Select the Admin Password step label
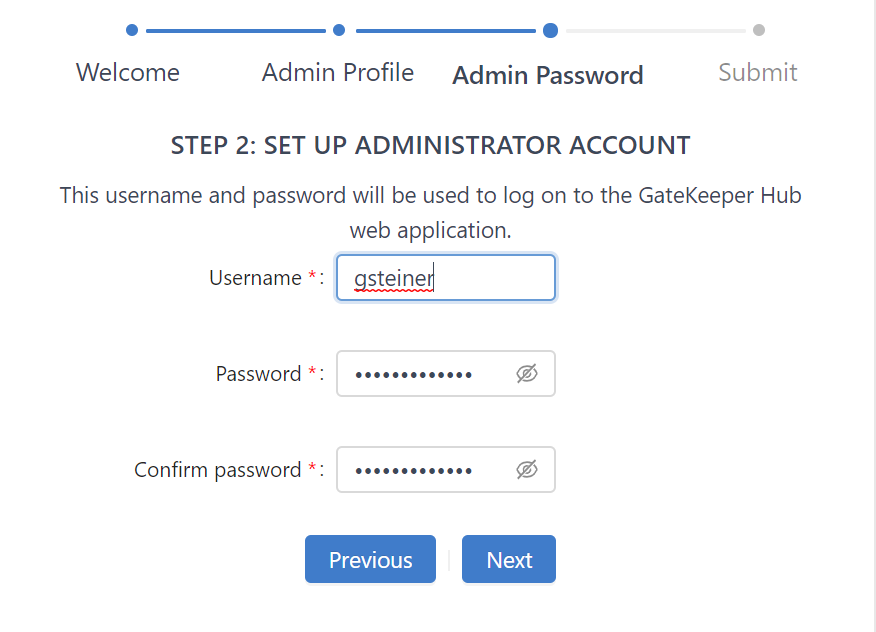This screenshot has width=876, height=632. [x=548, y=76]
